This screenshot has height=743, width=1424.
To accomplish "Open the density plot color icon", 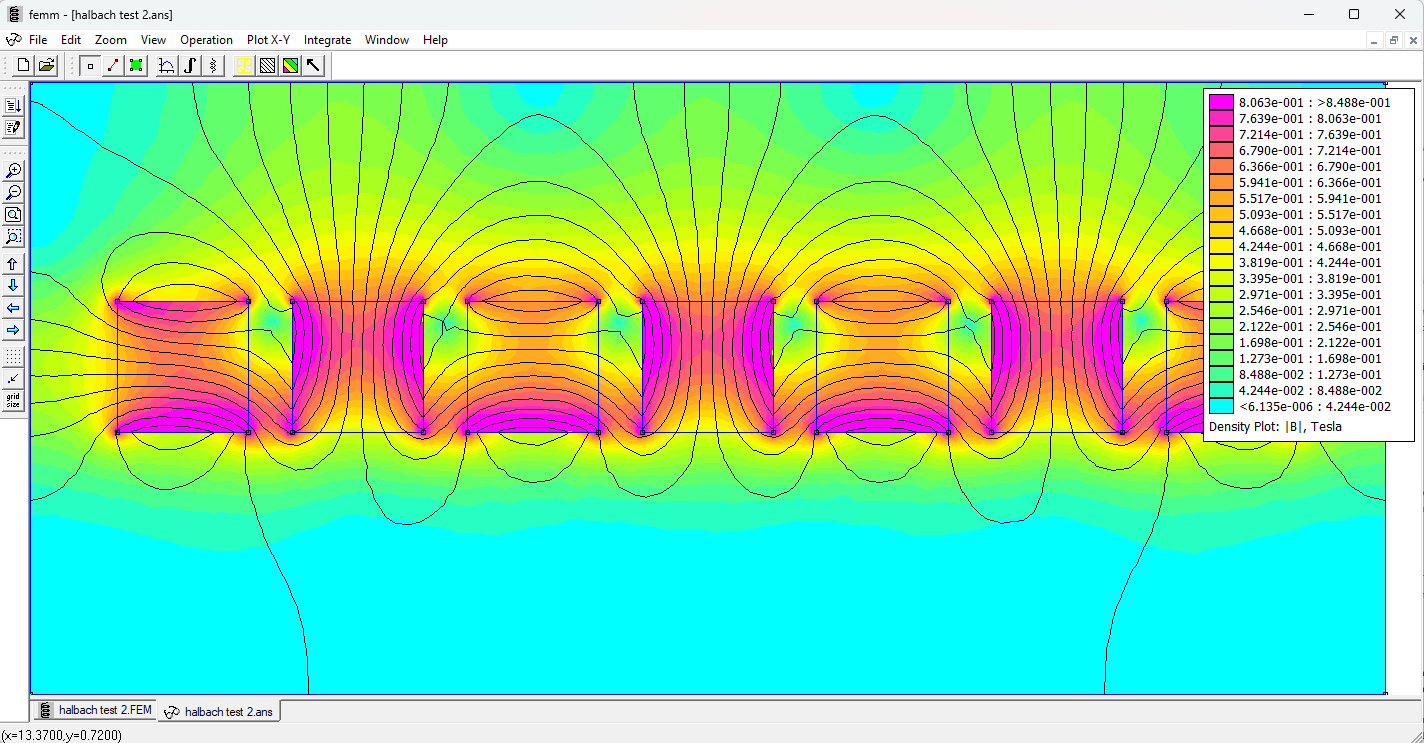I will 290,66.
